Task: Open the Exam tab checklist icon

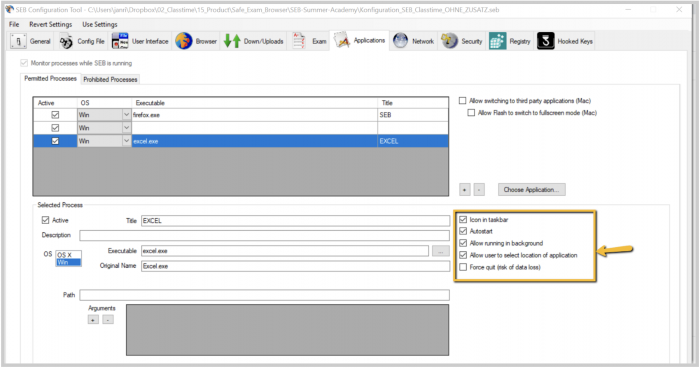Action: (x=299, y=41)
